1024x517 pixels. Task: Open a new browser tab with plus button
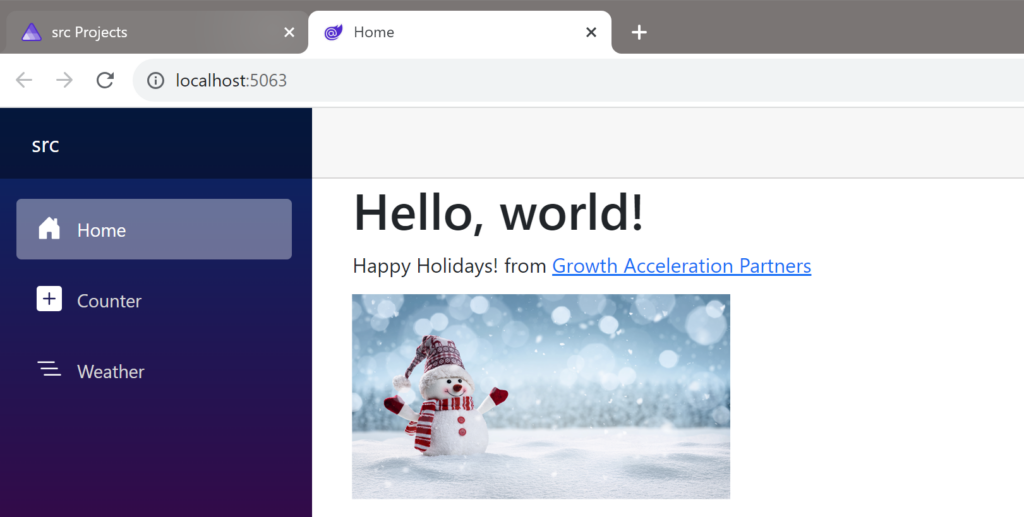(x=639, y=32)
